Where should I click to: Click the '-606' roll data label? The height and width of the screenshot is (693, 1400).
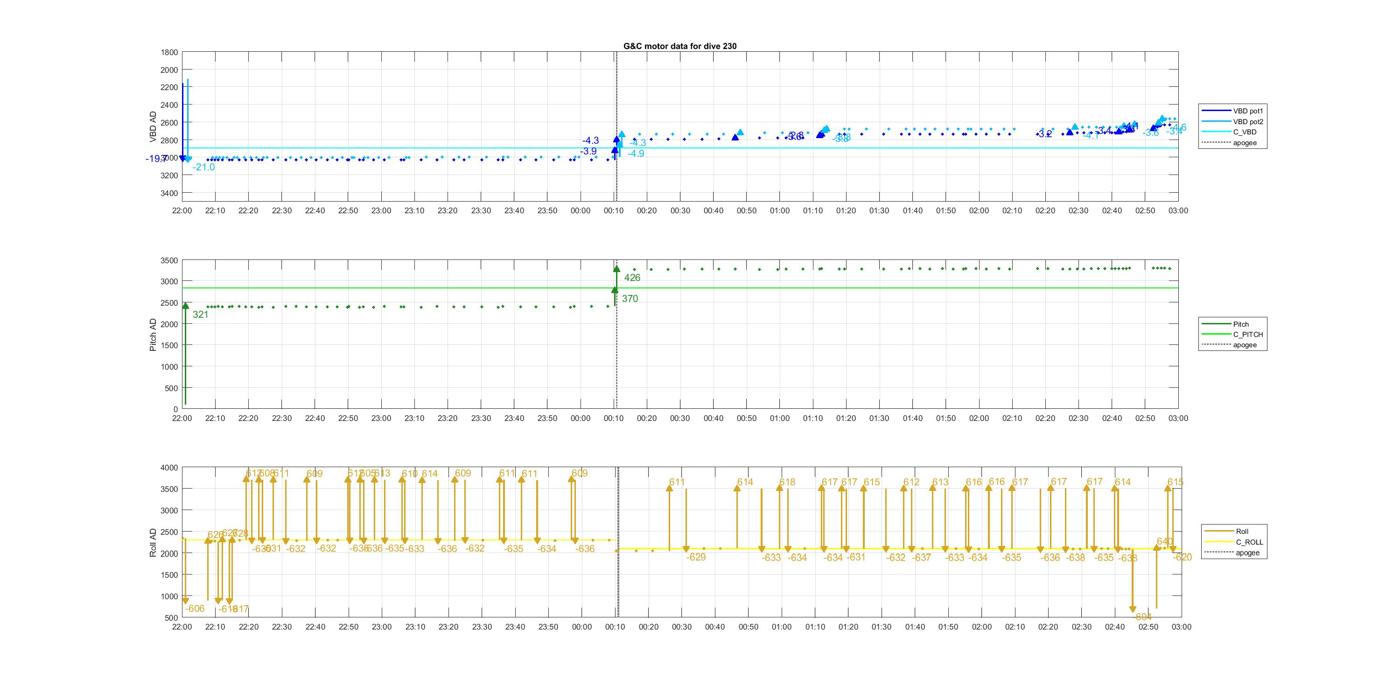(x=195, y=609)
